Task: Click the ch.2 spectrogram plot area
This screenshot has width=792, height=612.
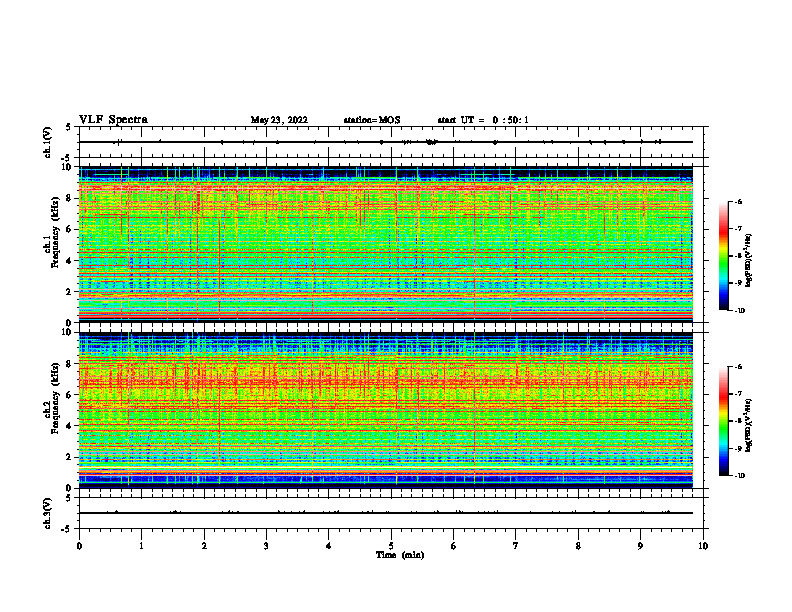Action: [386, 410]
